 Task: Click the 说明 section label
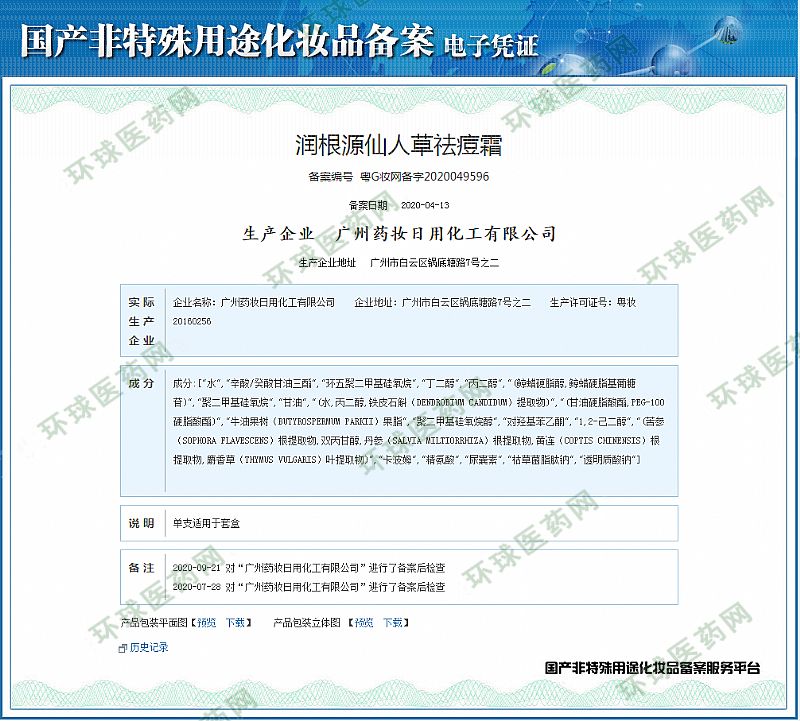tap(141, 523)
